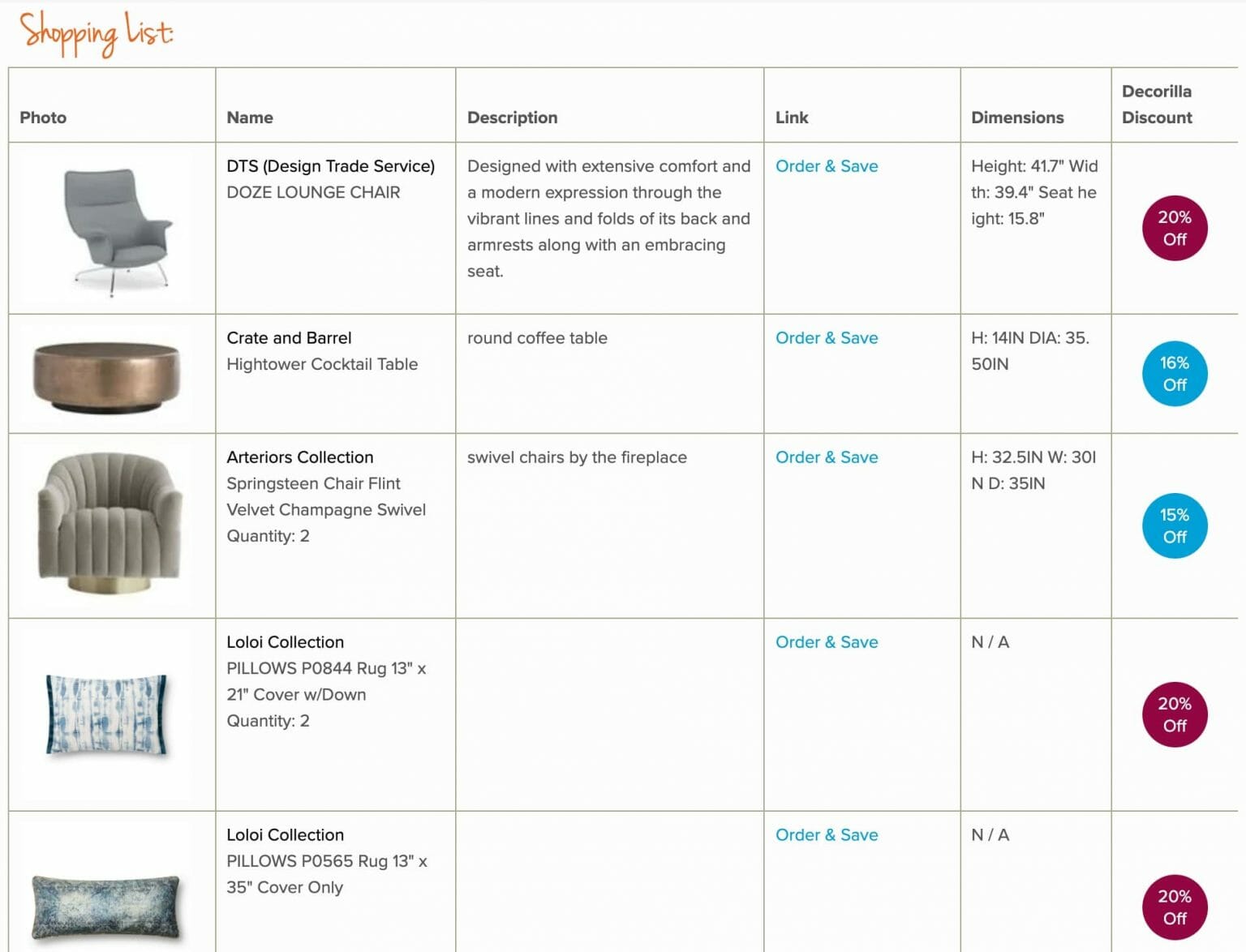Open Order & Save for Springsteen Chair

click(826, 457)
